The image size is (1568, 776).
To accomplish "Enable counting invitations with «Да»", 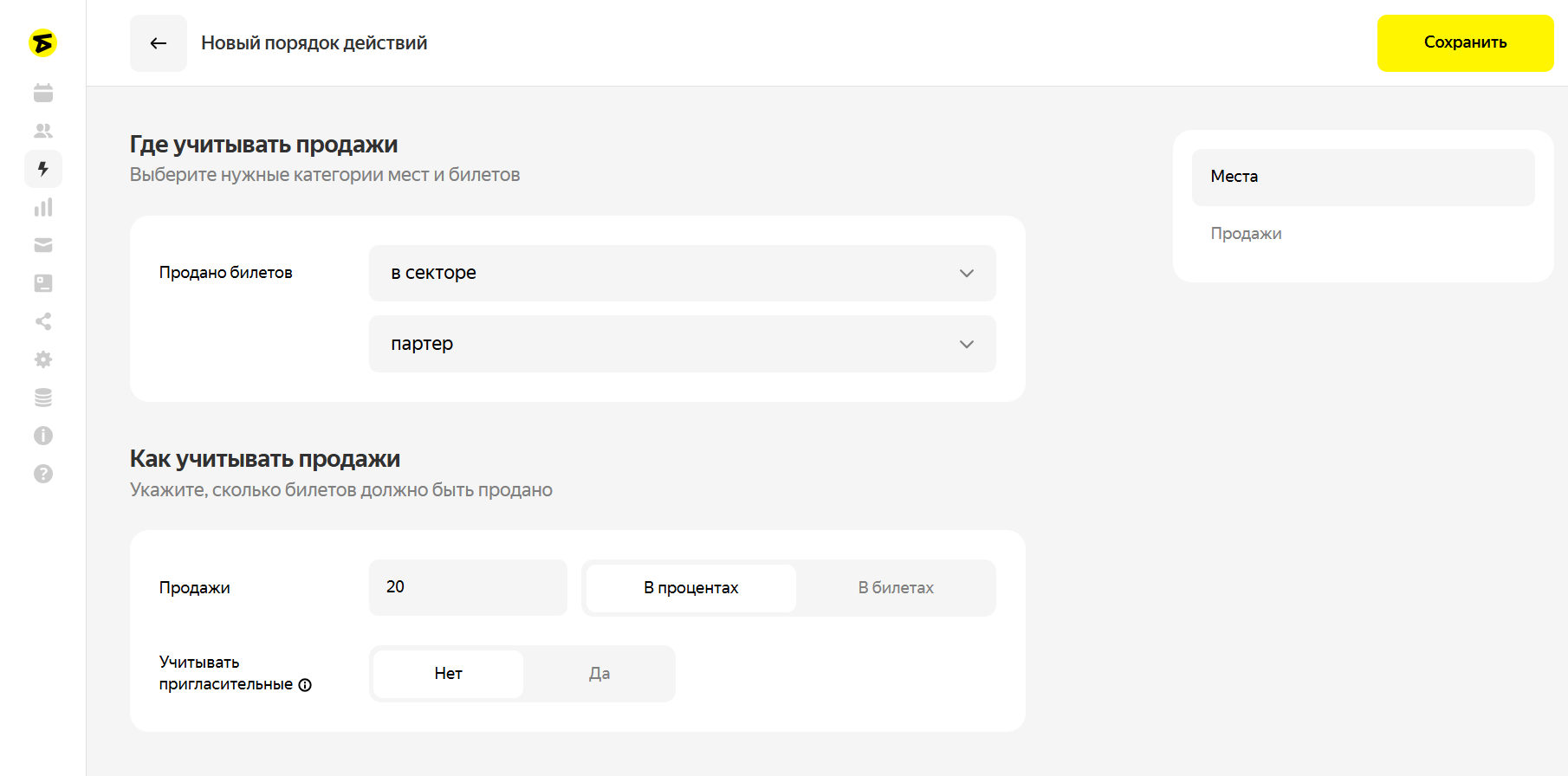I will tap(599, 674).
